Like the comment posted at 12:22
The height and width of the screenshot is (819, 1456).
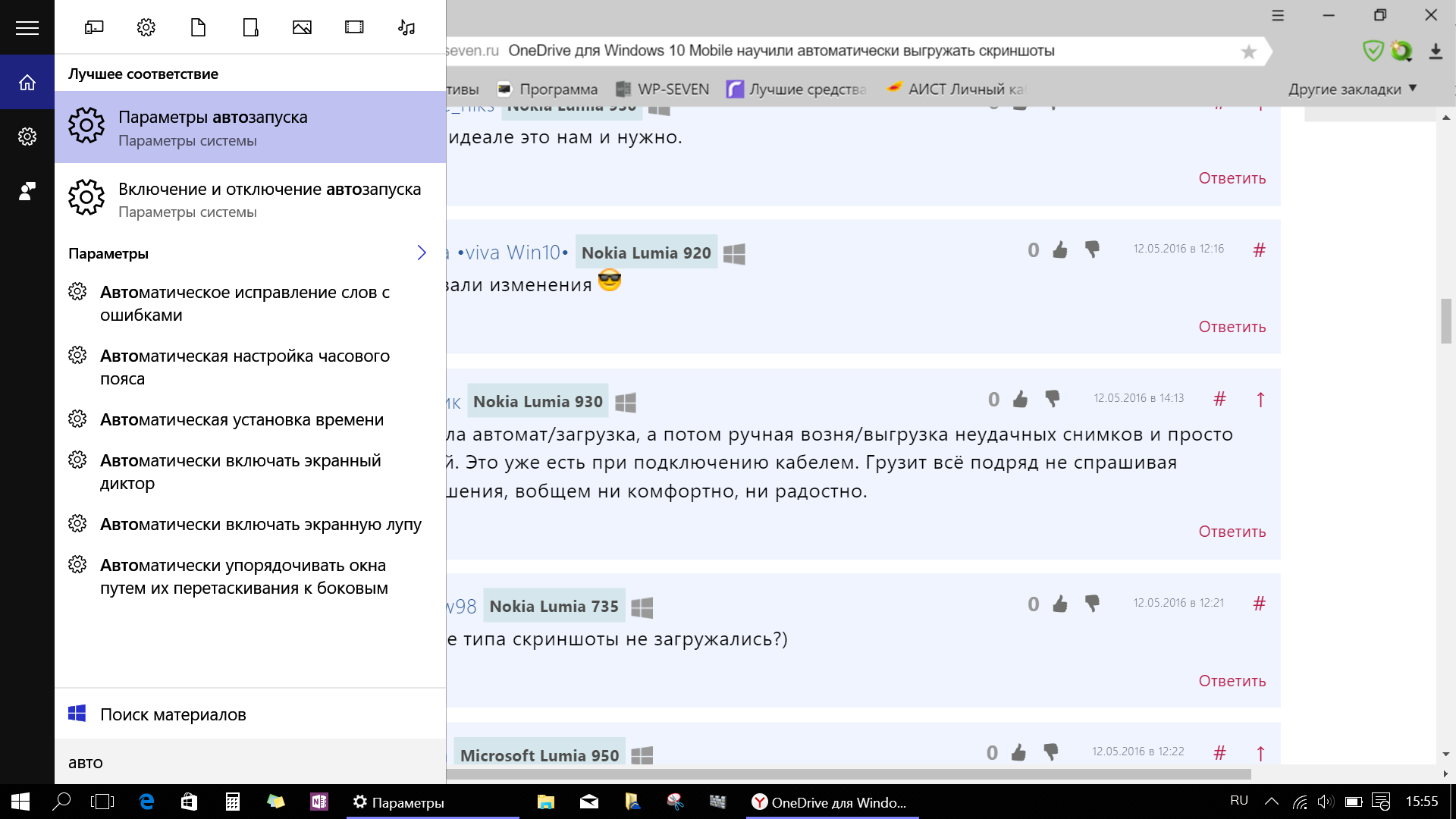coord(1018,752)
